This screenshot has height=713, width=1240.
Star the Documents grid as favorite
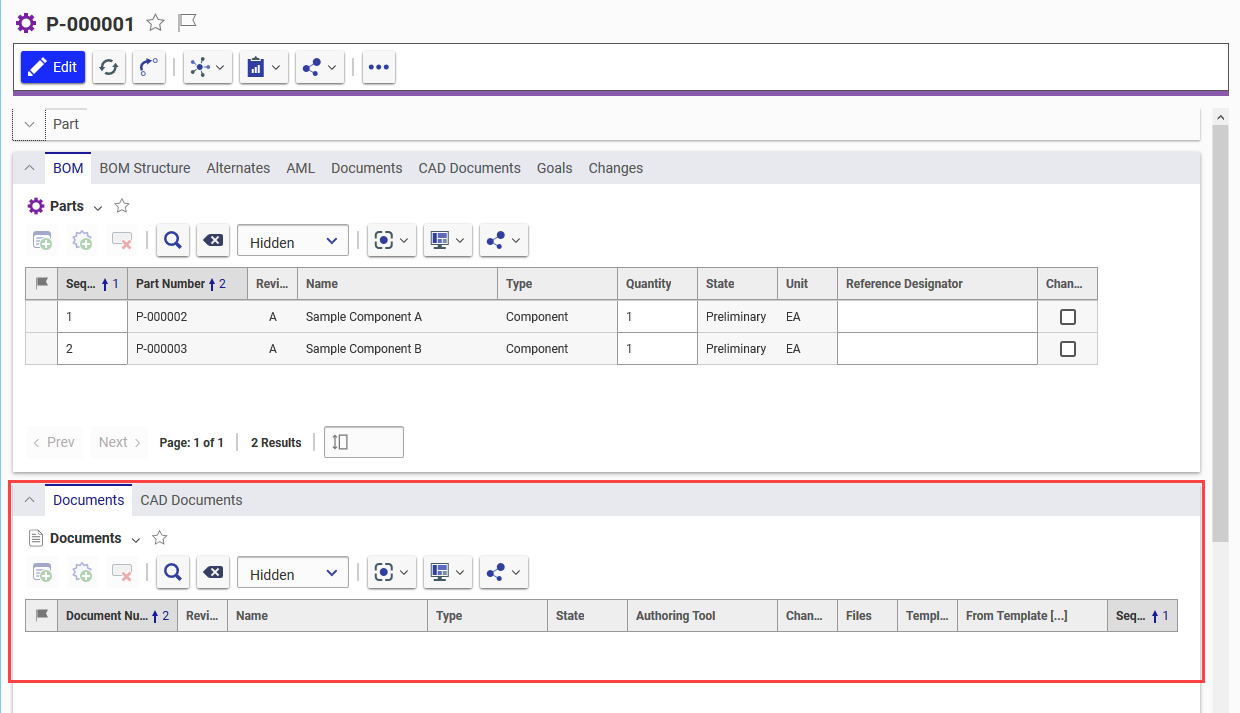point(160,538)
